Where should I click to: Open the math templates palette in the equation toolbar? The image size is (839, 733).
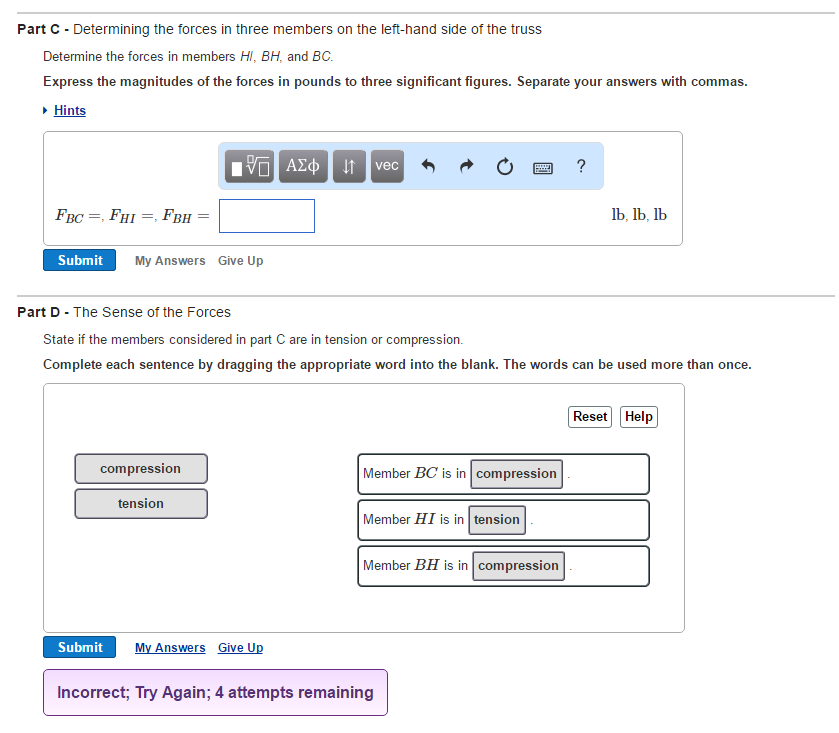click(248, 166)
